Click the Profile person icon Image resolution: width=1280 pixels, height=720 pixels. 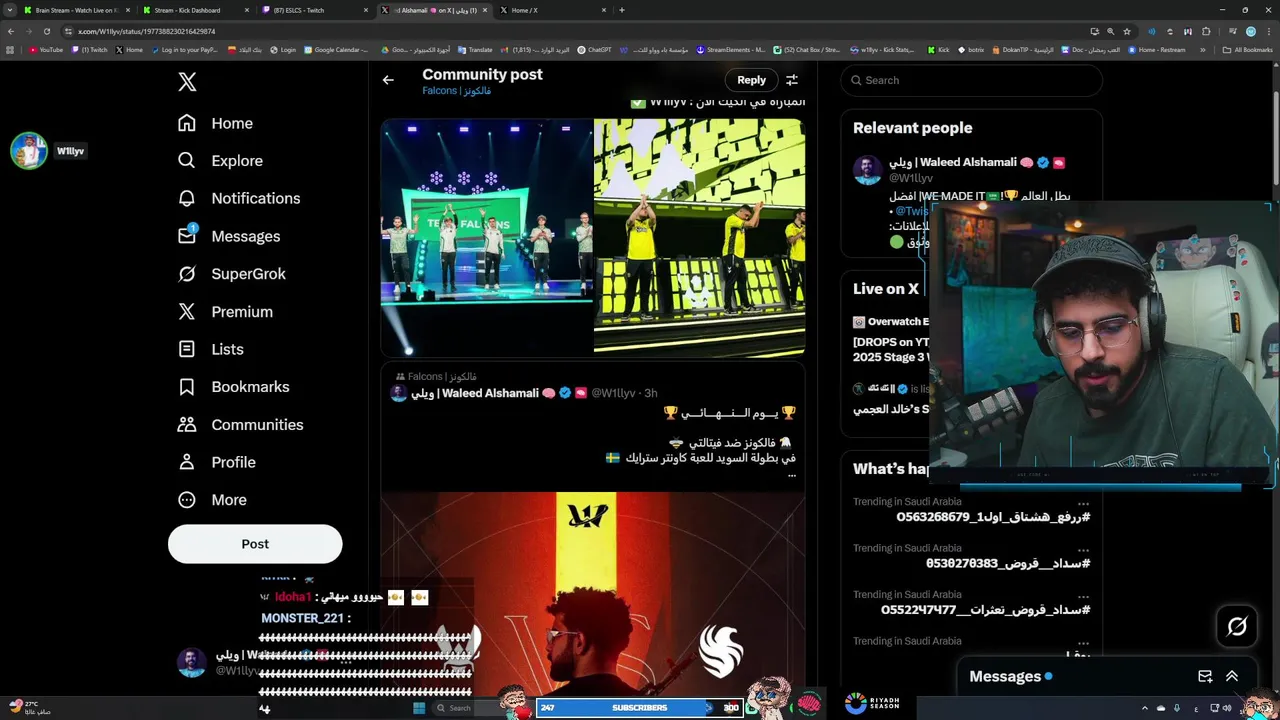point(187,462)
